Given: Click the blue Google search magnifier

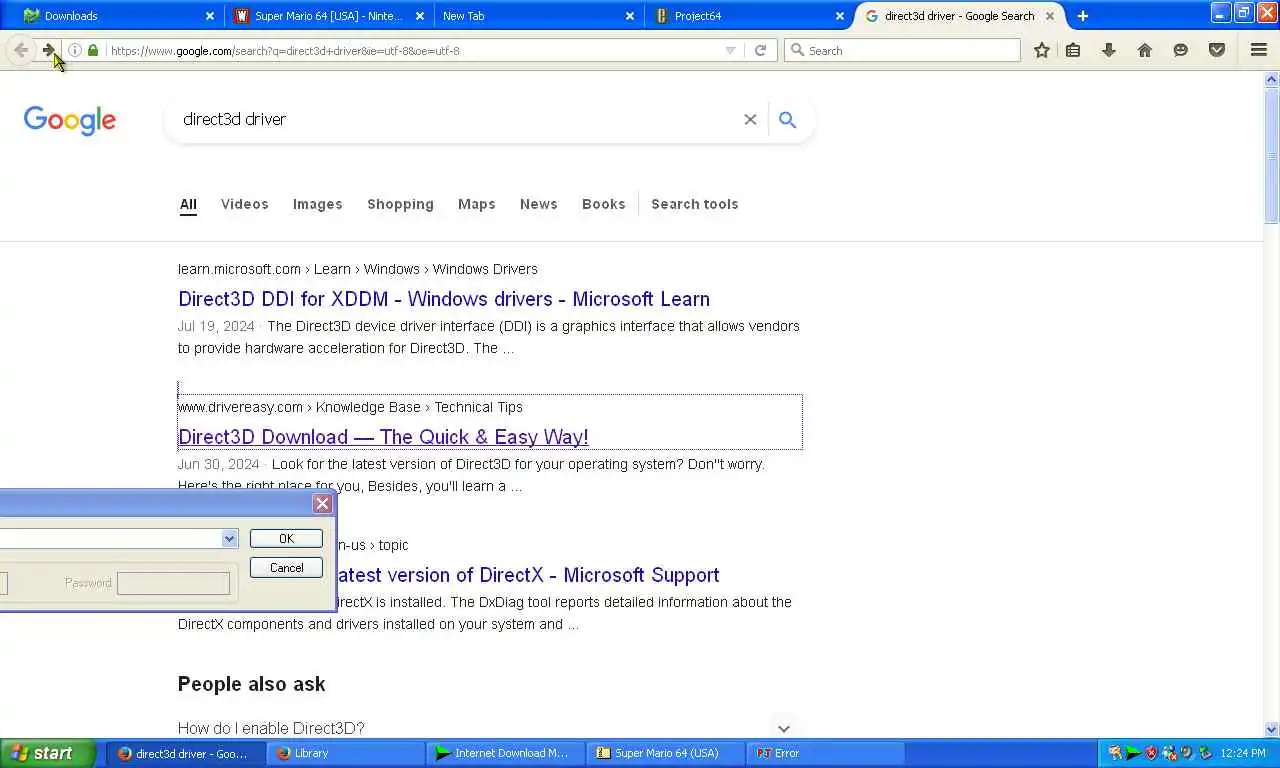Looking at the screenshot, I should (x=787, y=120).
